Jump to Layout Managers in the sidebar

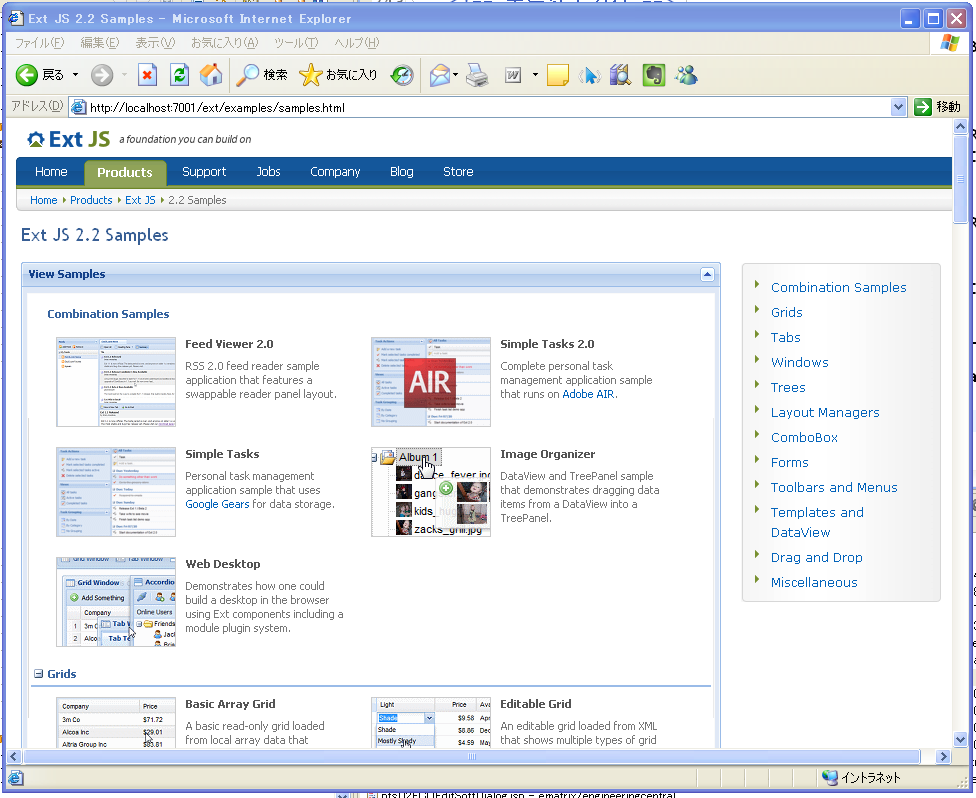(x=825, y=413)
